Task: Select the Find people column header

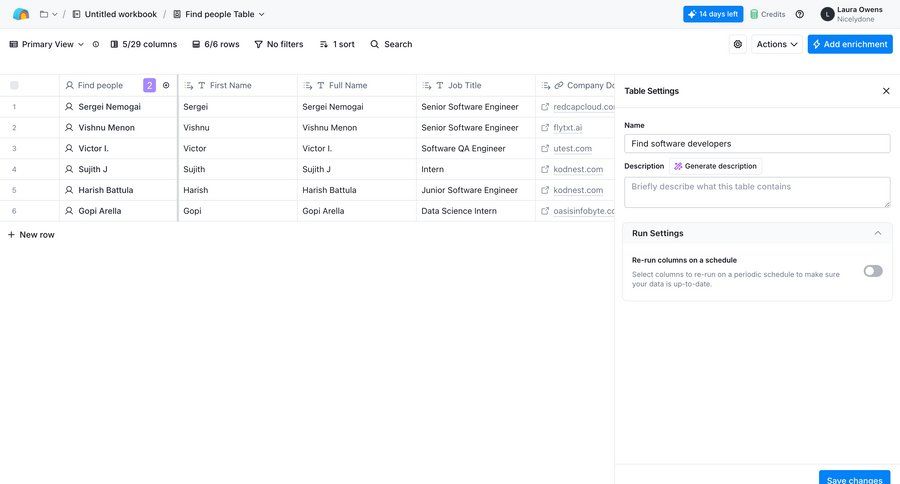Action: tap(118, 86)
